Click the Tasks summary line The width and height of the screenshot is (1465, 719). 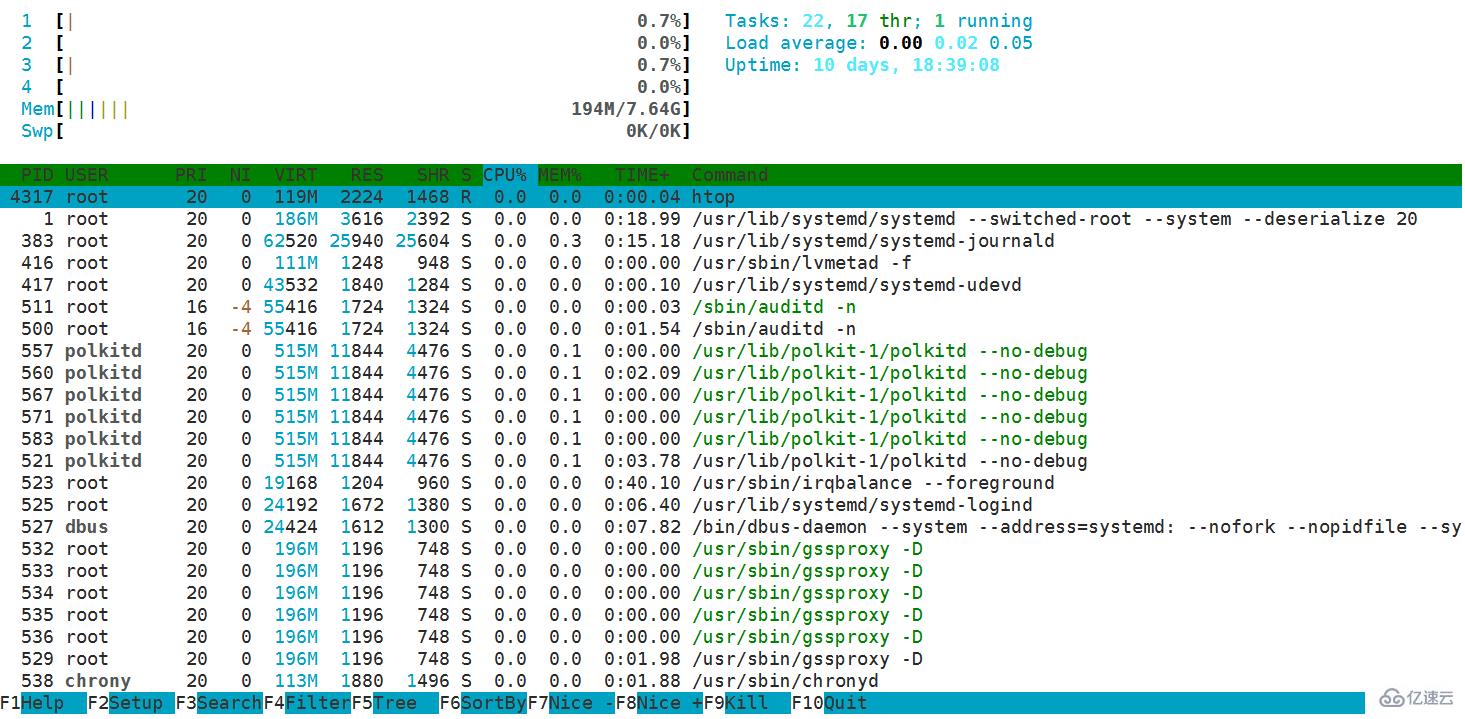[879, 21]
